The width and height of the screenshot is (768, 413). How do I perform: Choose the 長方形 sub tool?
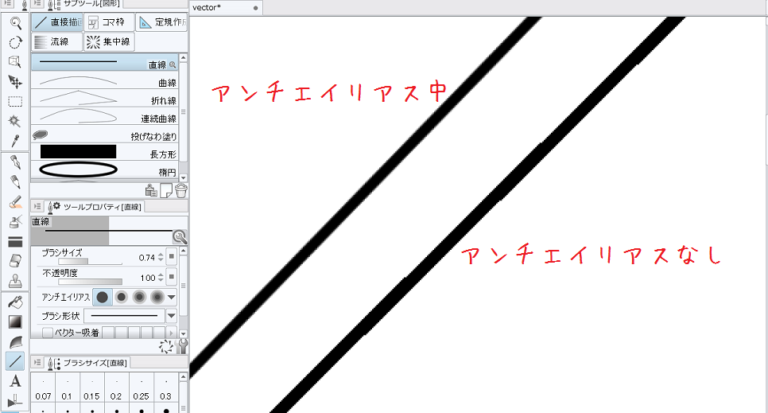click(x=100, y=152)
